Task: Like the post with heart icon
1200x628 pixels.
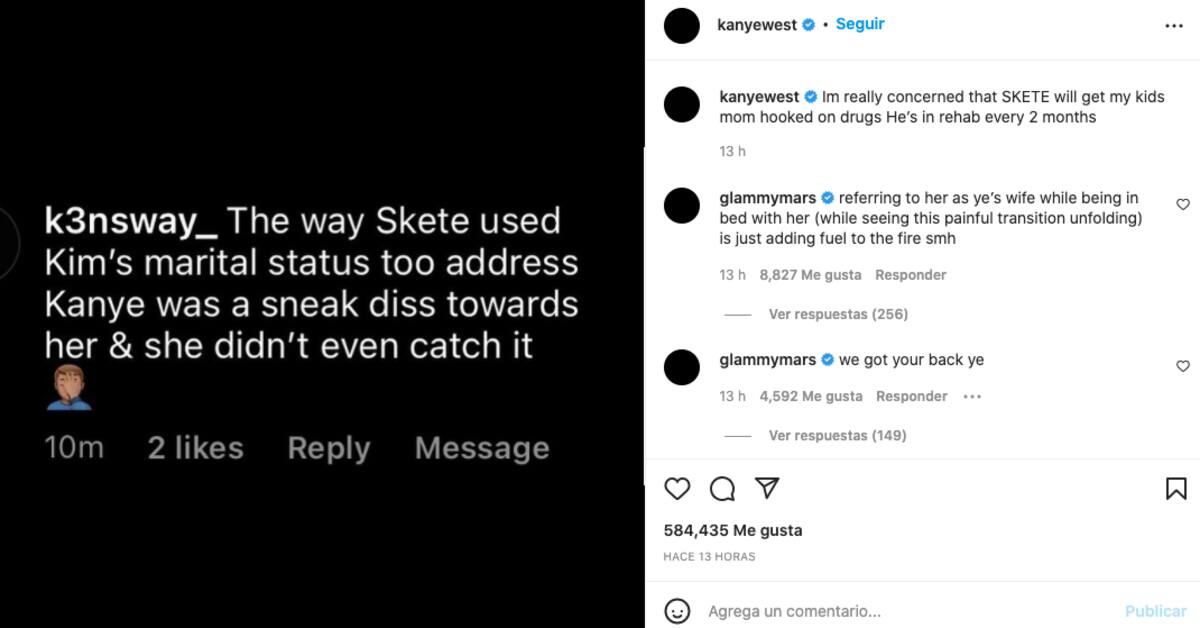Action: [x=677, y=489]
